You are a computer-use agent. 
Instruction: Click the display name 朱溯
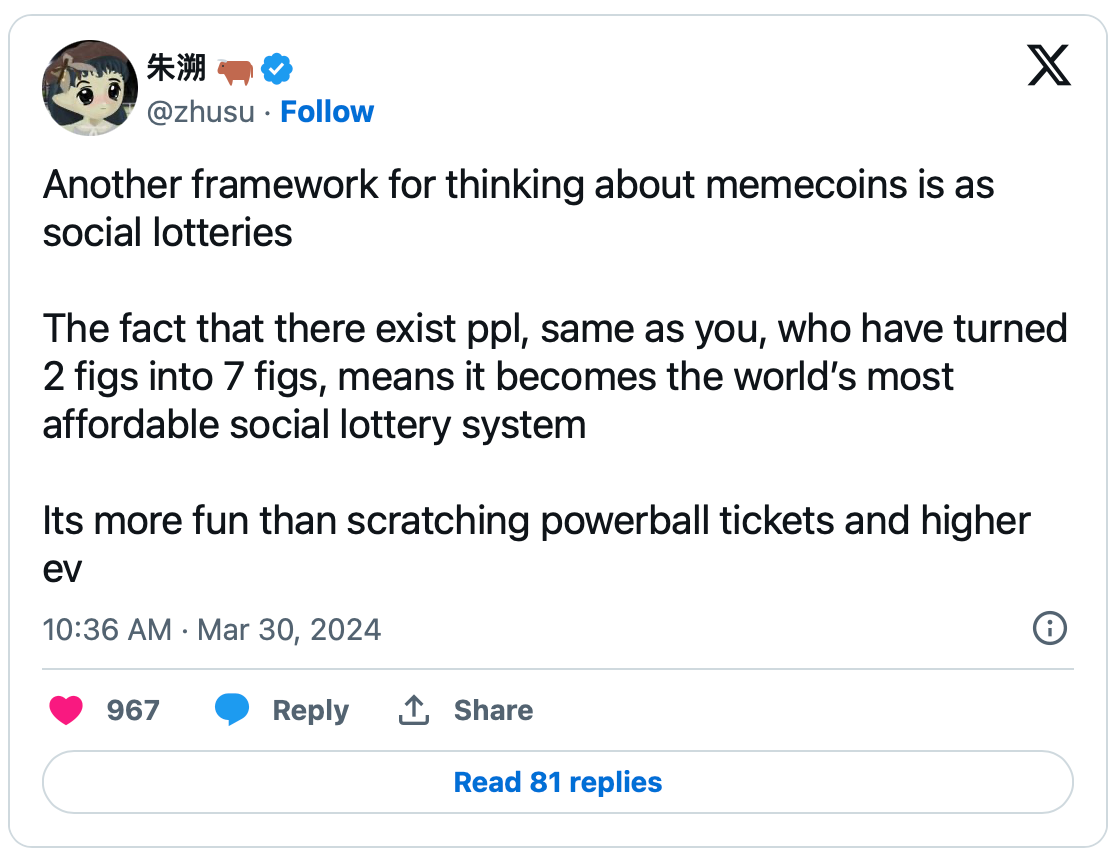point(177,68)
